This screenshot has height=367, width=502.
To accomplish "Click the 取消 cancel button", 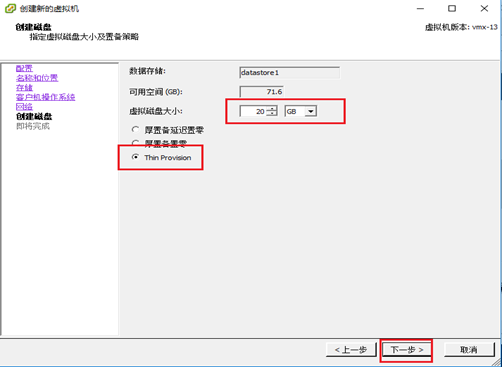I will click(x=469, y=350).
